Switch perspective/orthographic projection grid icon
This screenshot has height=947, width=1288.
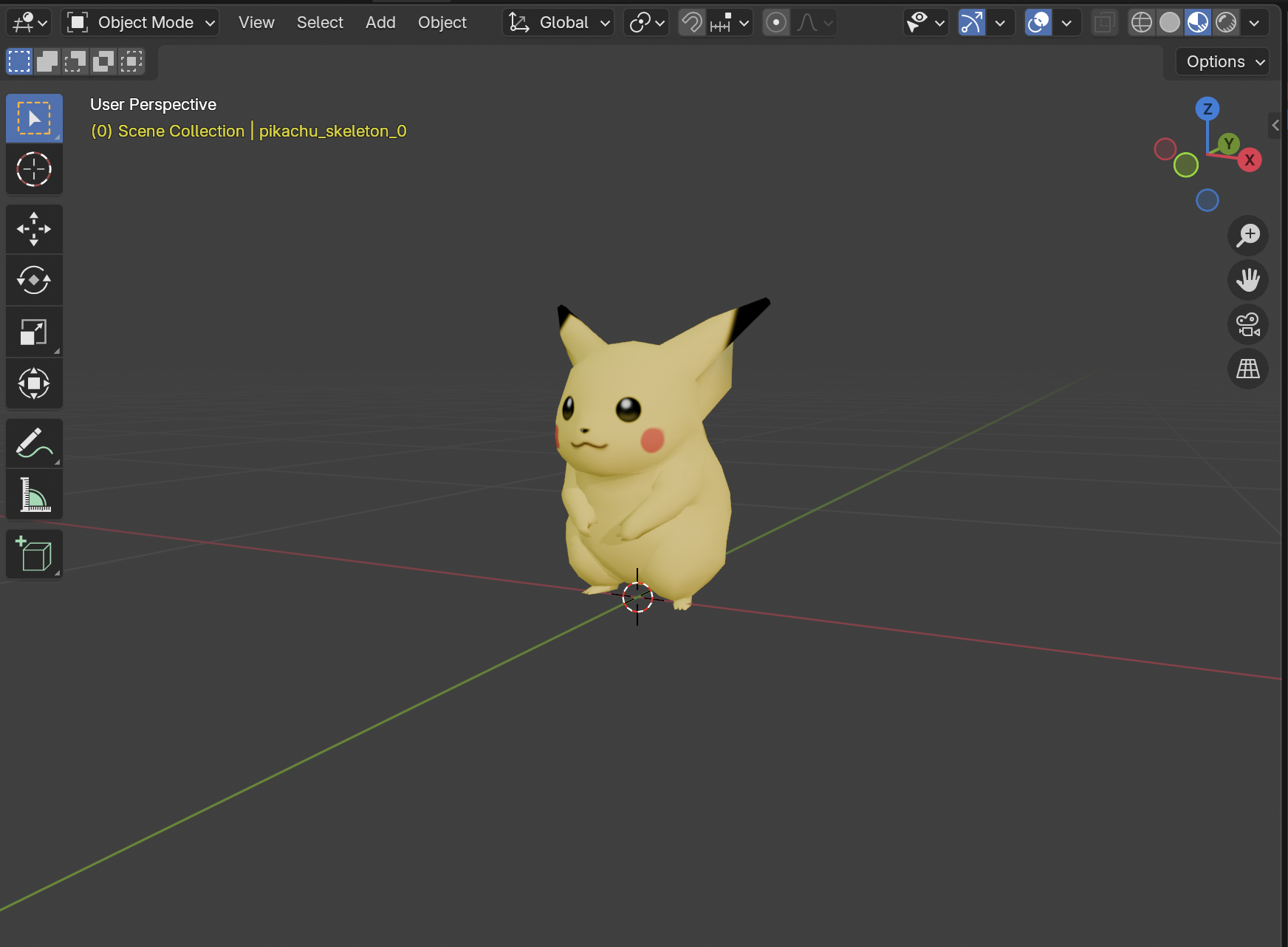[1248, 369]
